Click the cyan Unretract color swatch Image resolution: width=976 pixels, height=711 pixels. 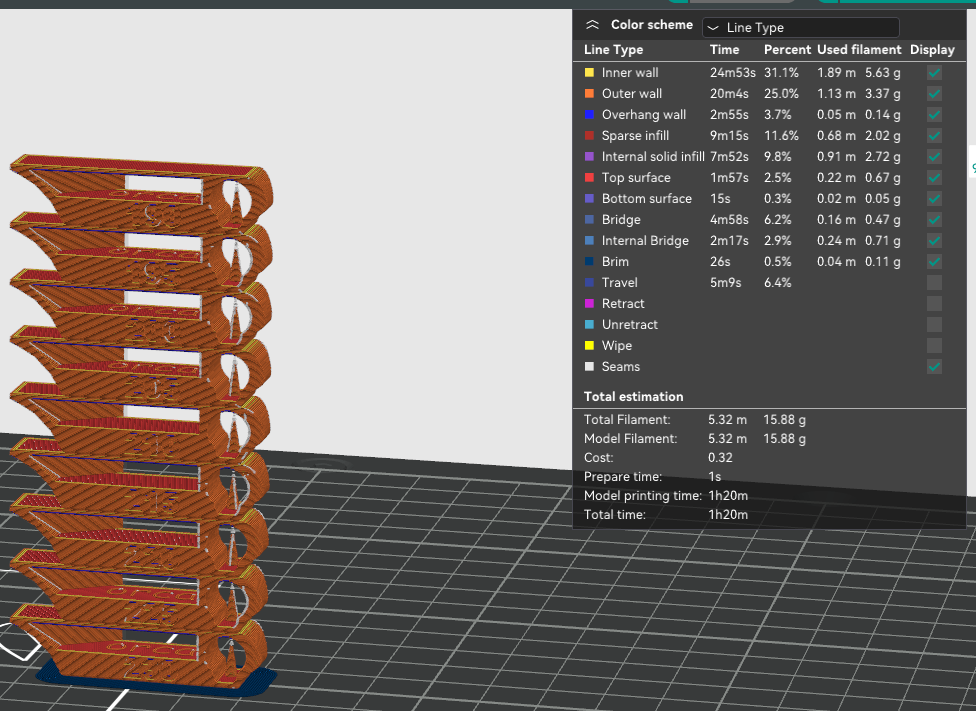(589, 325)
